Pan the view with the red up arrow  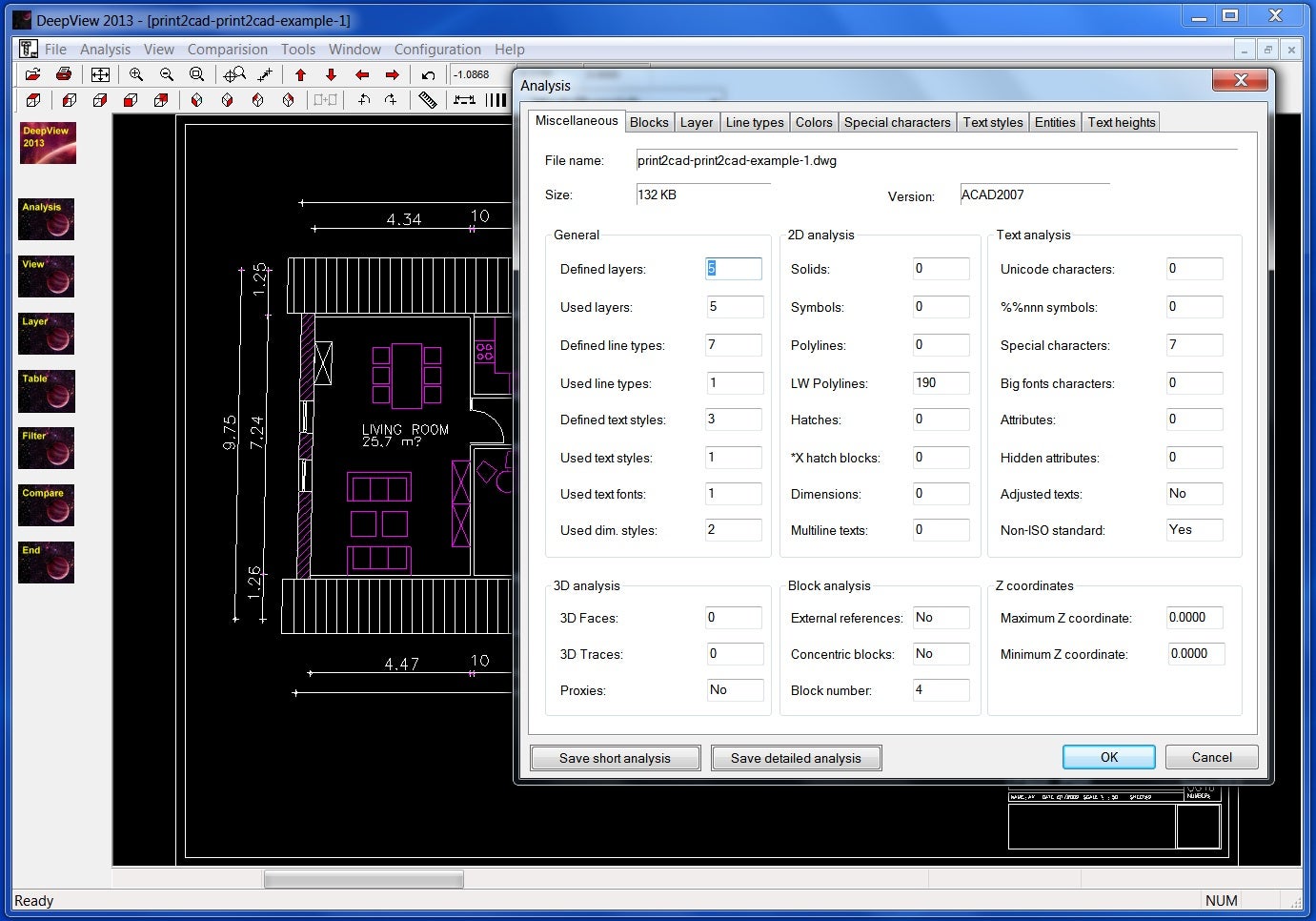click(x=301, y=74)
